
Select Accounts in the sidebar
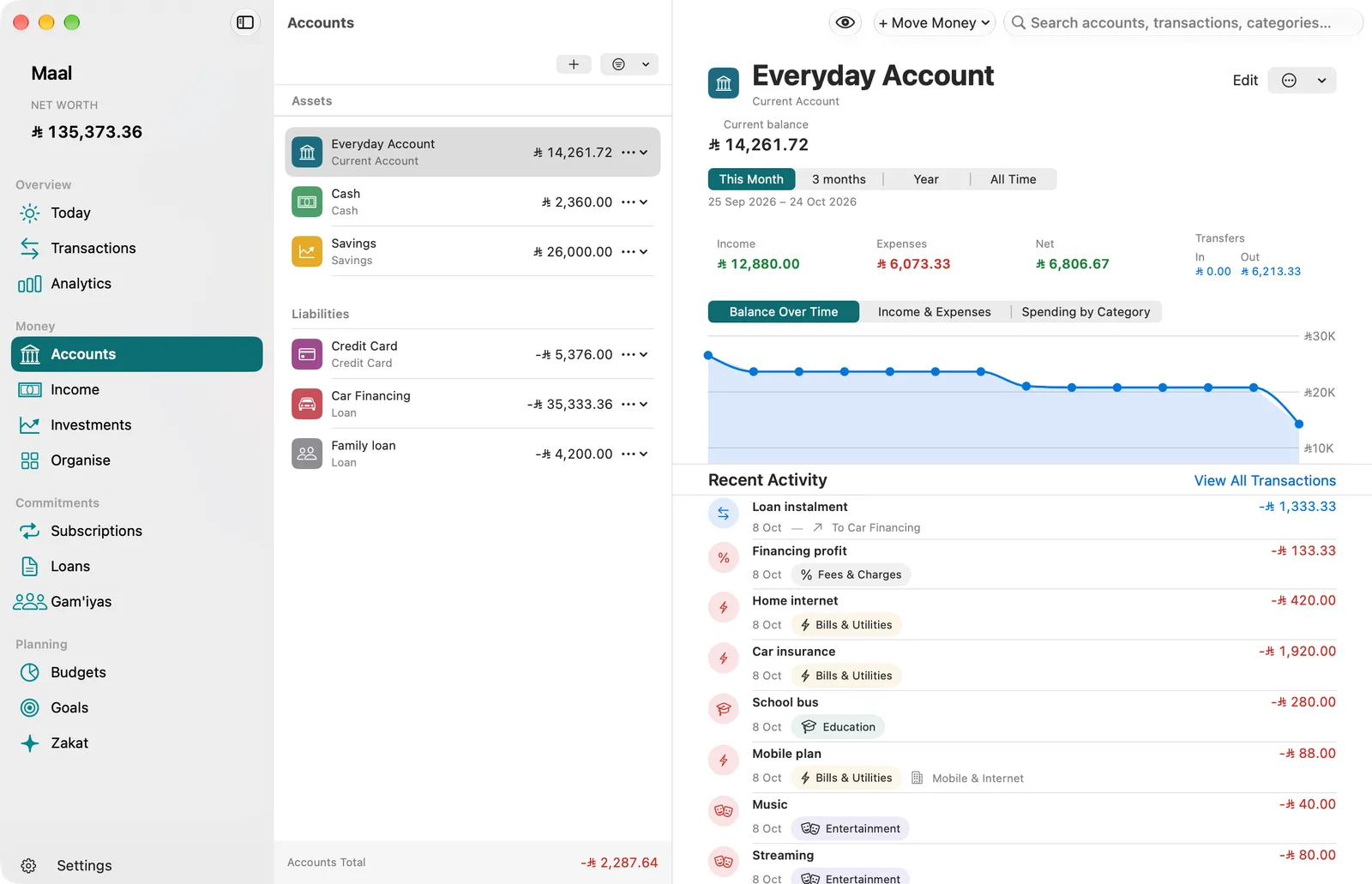click(x=137, y=354)
